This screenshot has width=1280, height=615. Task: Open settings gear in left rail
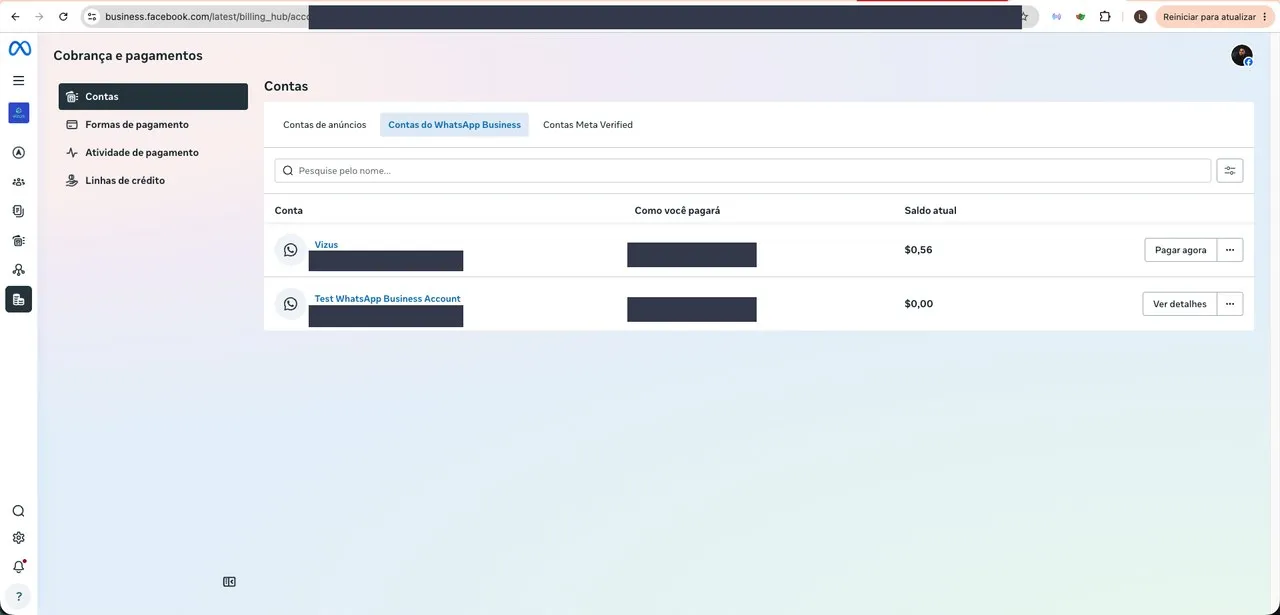[18, 538]
